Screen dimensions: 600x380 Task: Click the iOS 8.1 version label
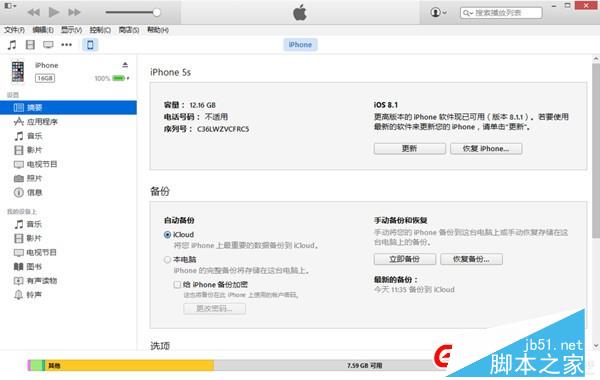386,105
